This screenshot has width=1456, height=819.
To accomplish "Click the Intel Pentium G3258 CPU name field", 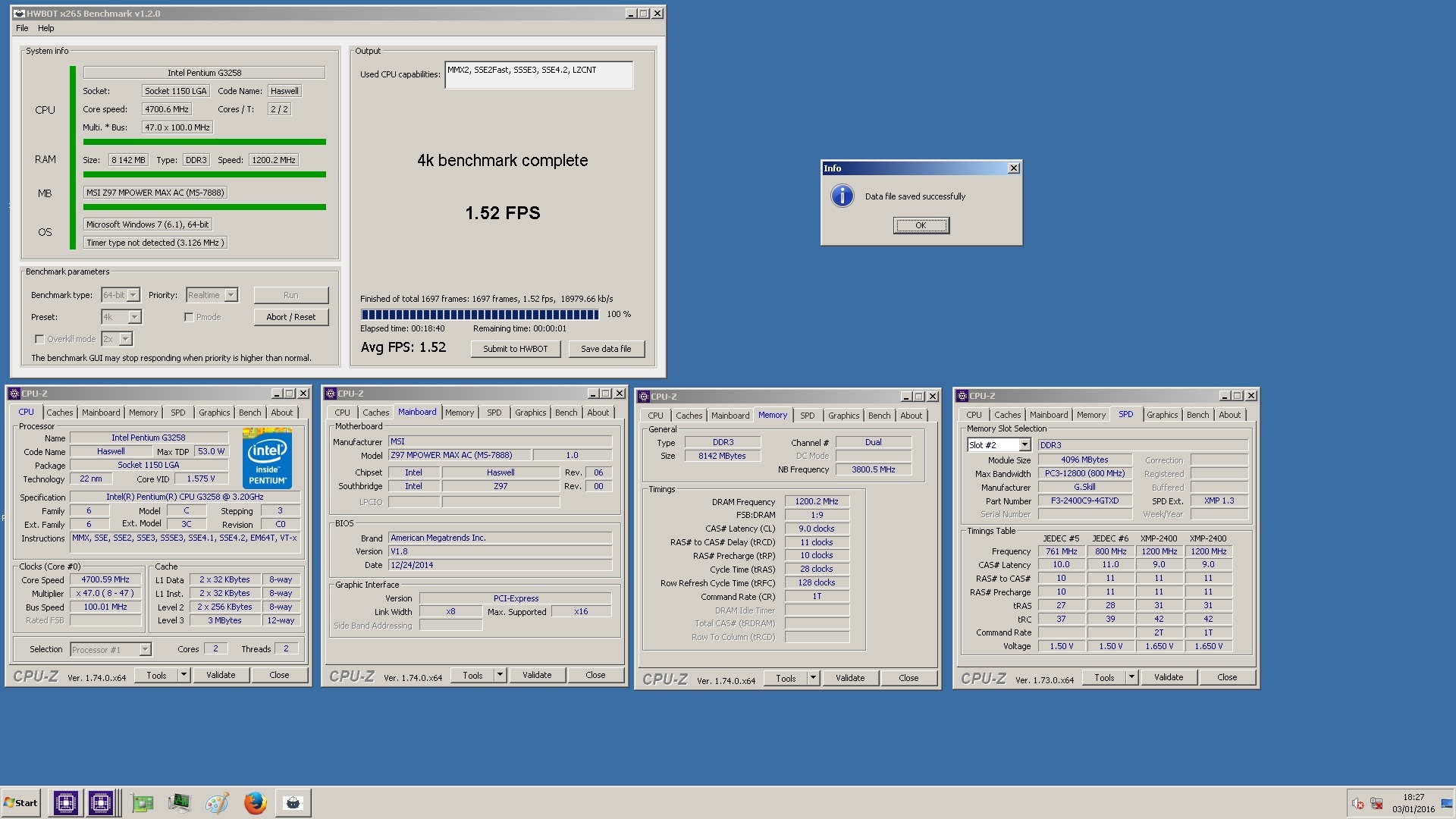I will [x=204, y=73].
